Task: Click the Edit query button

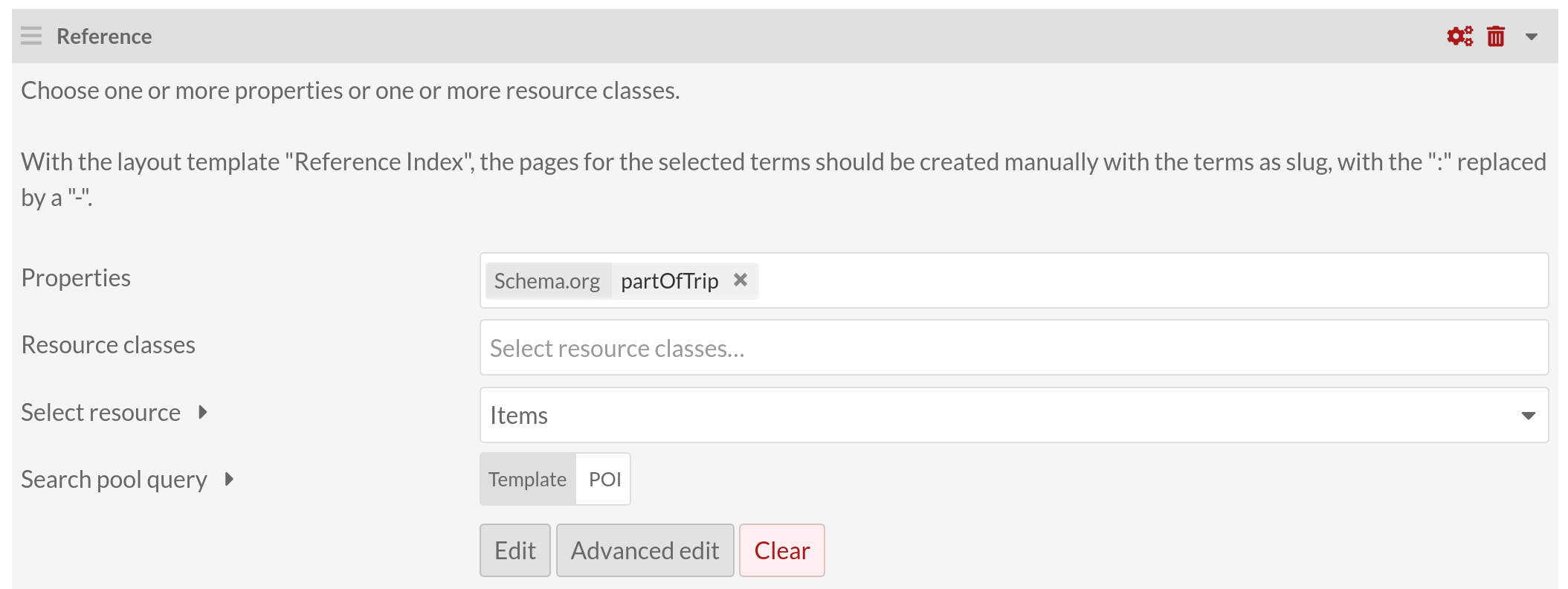Action: 514,550
